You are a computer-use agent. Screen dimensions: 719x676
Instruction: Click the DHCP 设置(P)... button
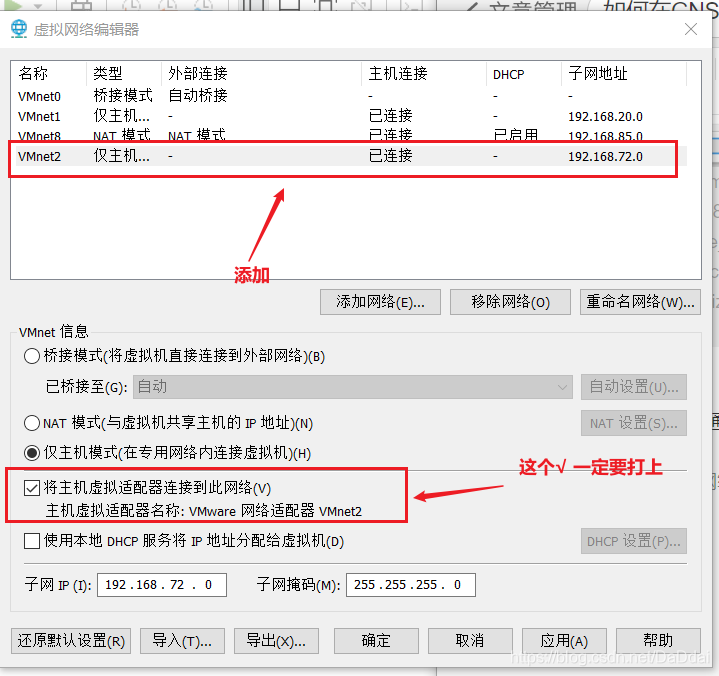[634, 541]
